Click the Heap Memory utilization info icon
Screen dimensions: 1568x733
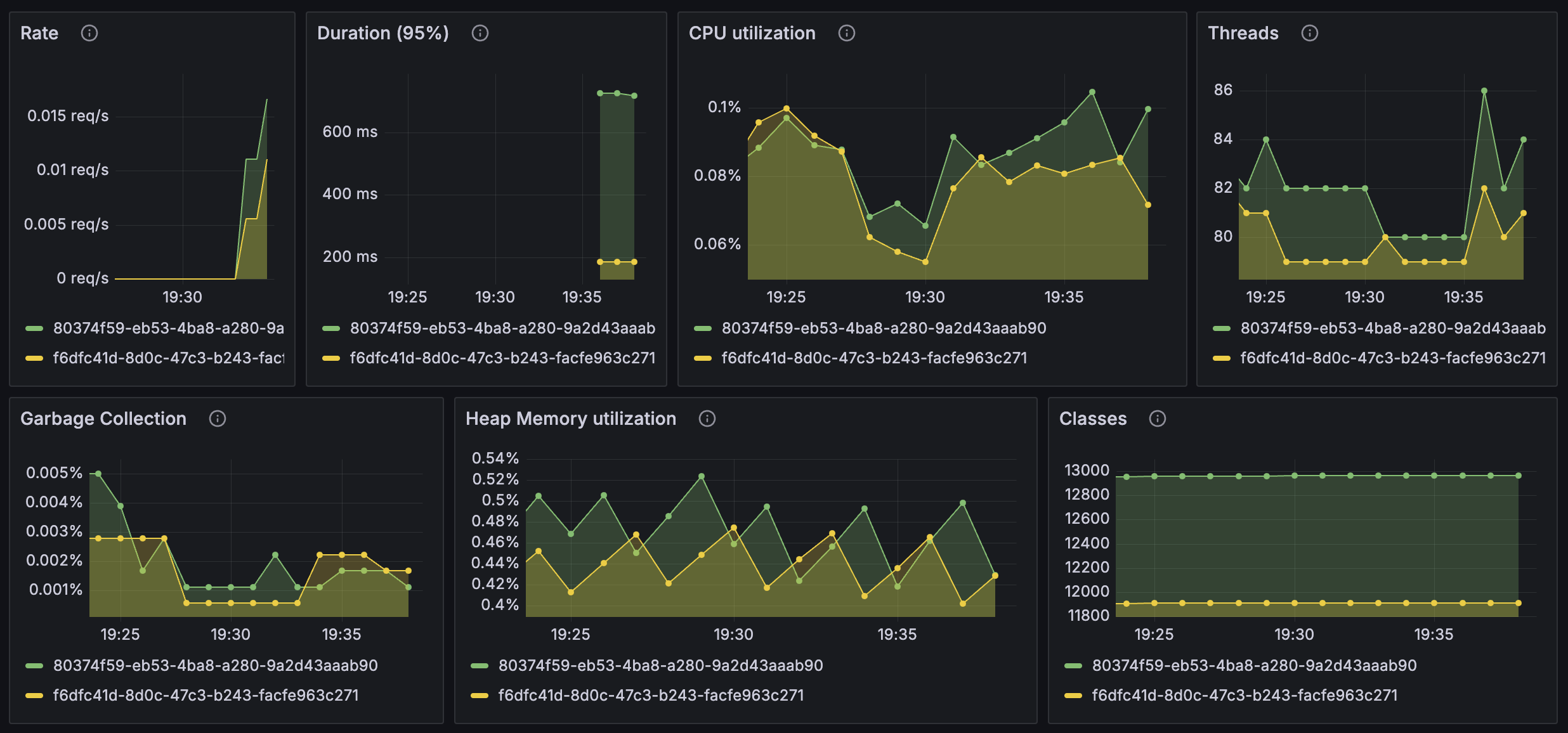[x=707, y=418]
